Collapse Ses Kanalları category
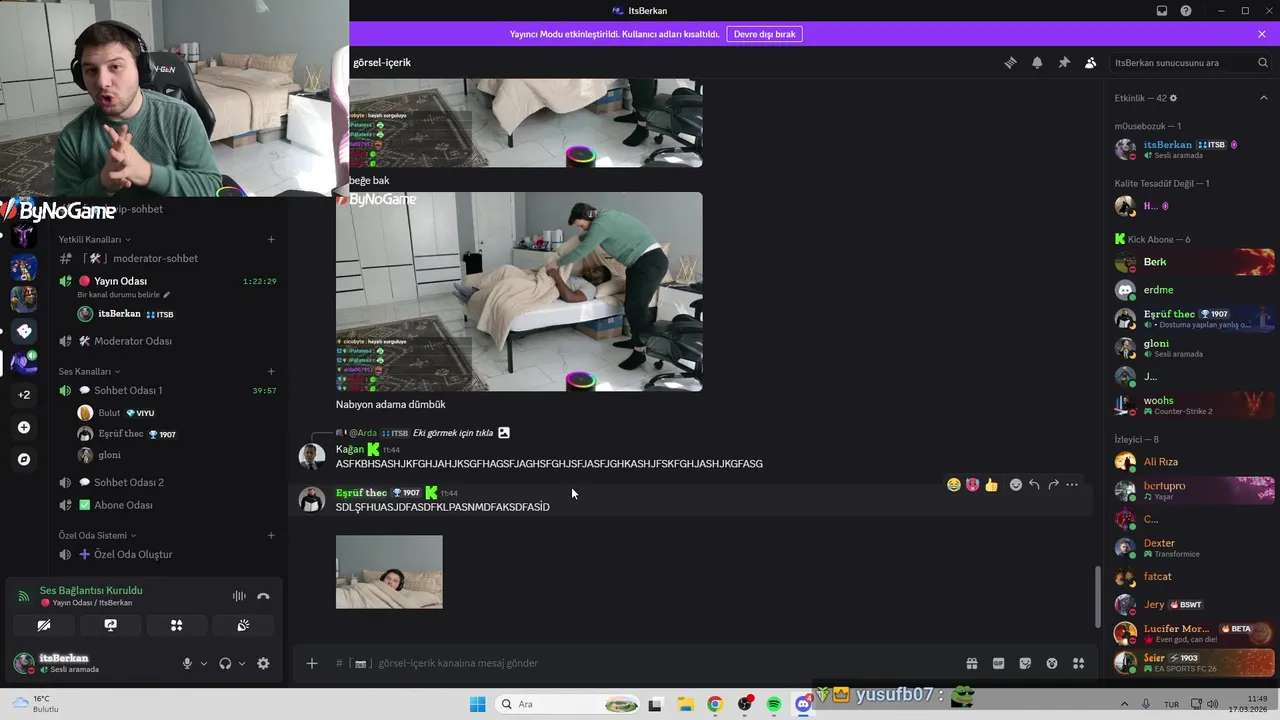 coord(89,371)
